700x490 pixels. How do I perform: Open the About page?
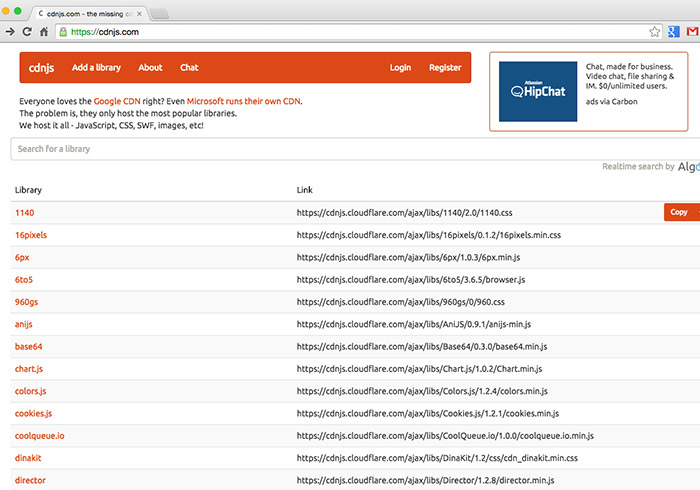click(150, 67)
